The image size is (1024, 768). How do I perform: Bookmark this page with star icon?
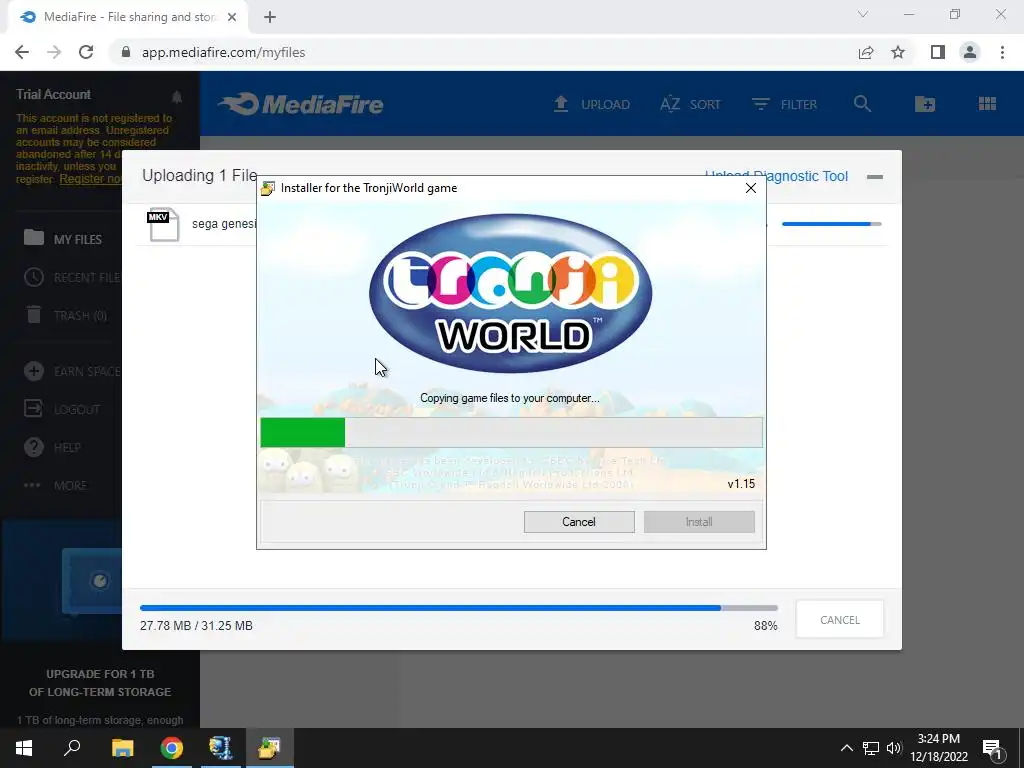[898, 52]
